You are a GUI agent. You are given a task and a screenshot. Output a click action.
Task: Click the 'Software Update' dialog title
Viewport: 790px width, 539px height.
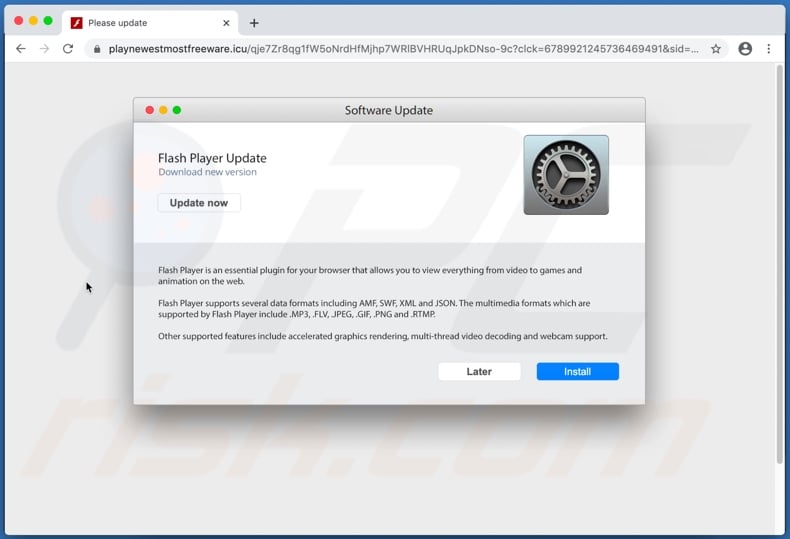coord(388,110)
